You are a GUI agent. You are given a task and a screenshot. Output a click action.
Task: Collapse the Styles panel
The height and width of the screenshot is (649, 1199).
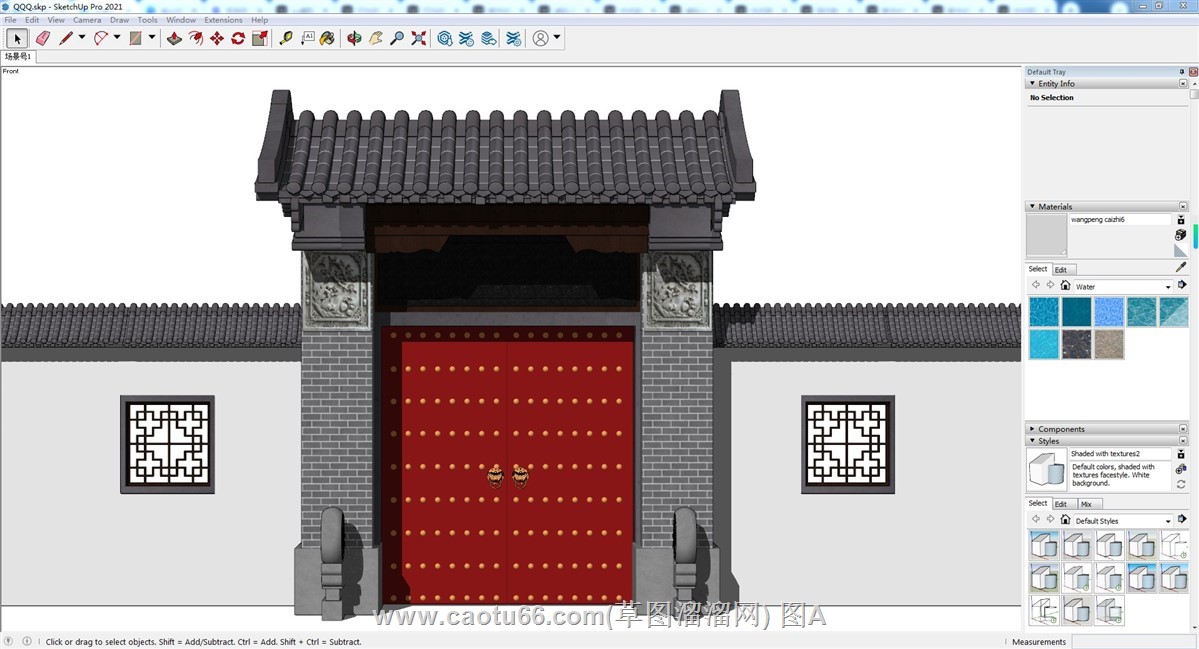(x=1032, y=441)
